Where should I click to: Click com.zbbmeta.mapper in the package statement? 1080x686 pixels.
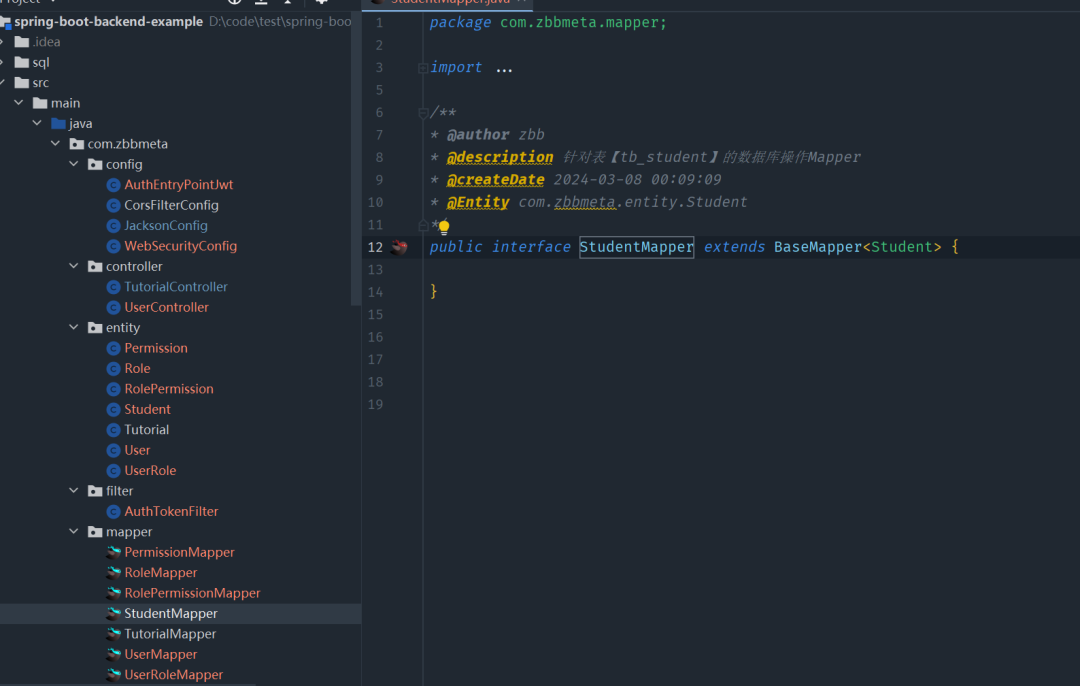click(x=579, y=23)
